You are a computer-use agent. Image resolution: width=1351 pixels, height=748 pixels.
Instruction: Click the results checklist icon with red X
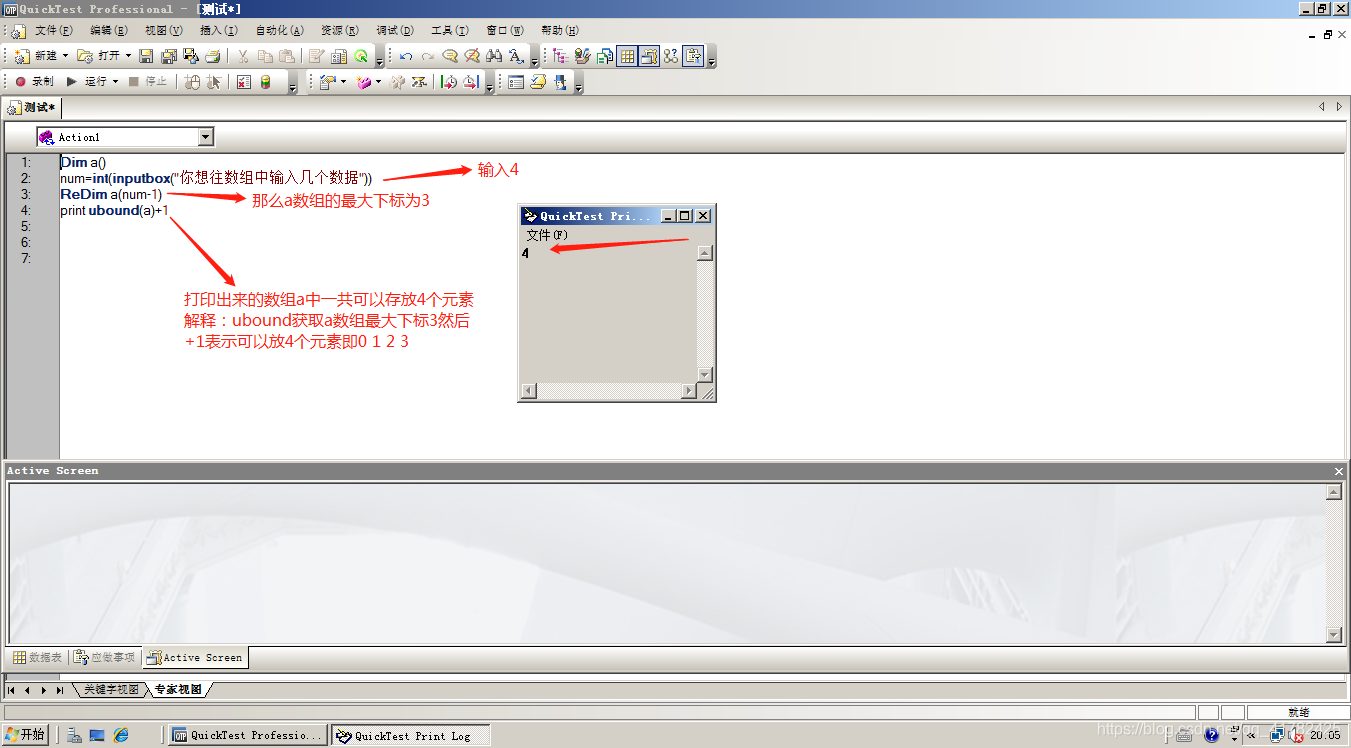pyautogui.click(x=244, y=82)
